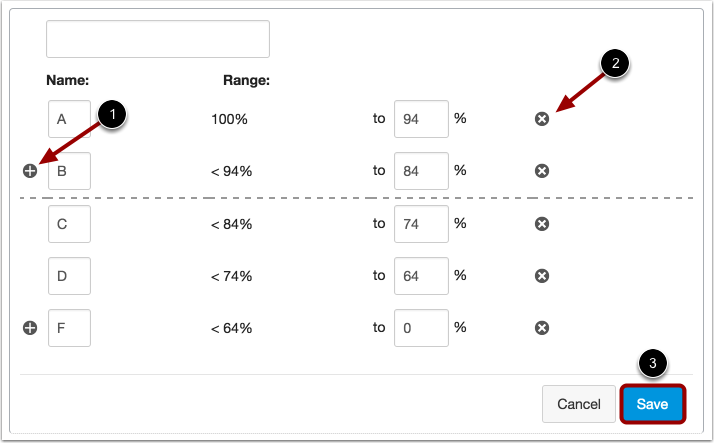Remove the F grade row
Viewport: 714px width, 443px height.
[541, 328]
